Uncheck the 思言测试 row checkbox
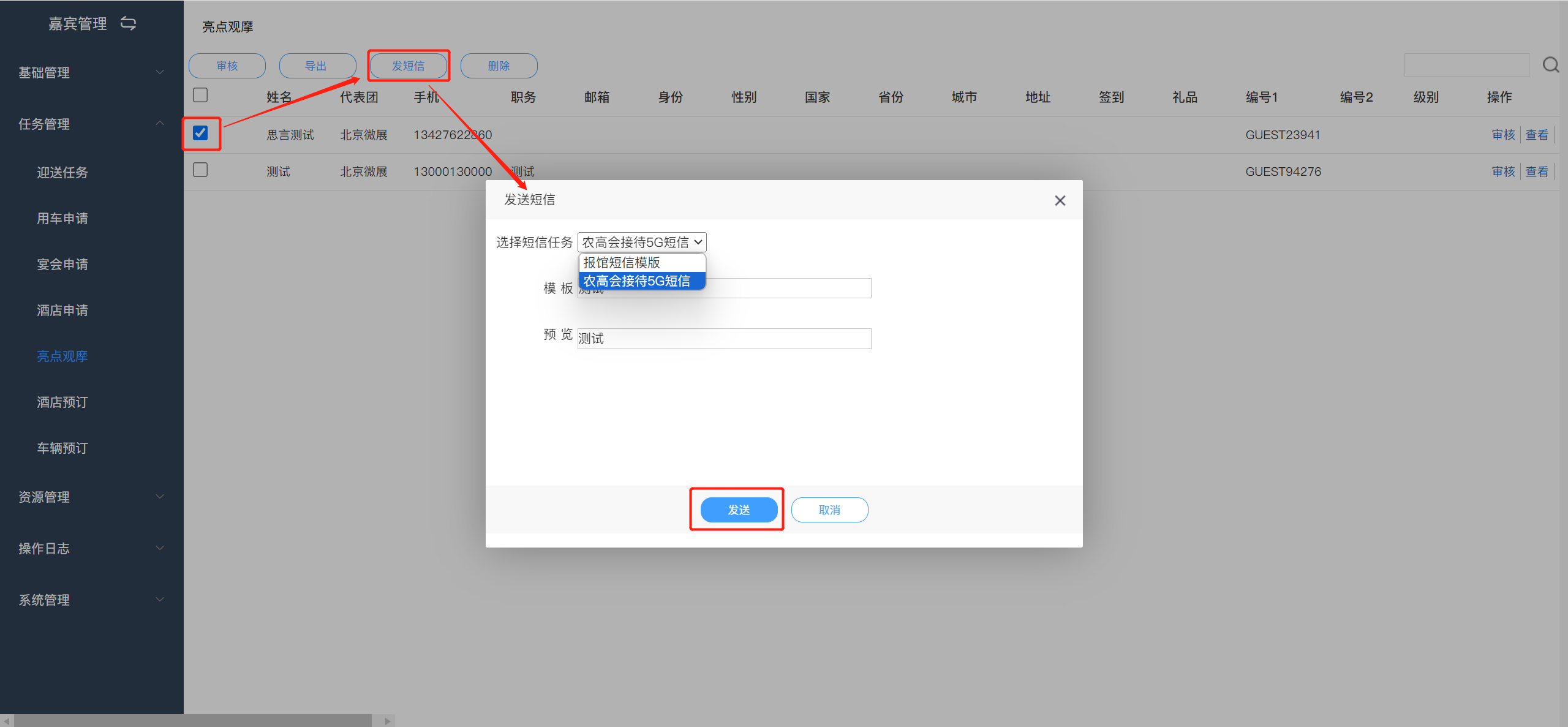The height and width of the screenshot is (727, 1568). [200, 133]
